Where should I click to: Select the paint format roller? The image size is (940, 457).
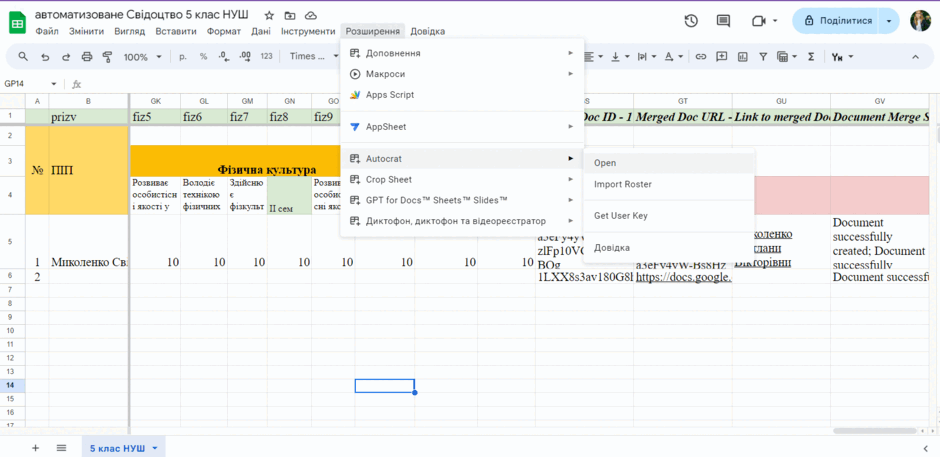pyautogui.click(x=107, y=56)
